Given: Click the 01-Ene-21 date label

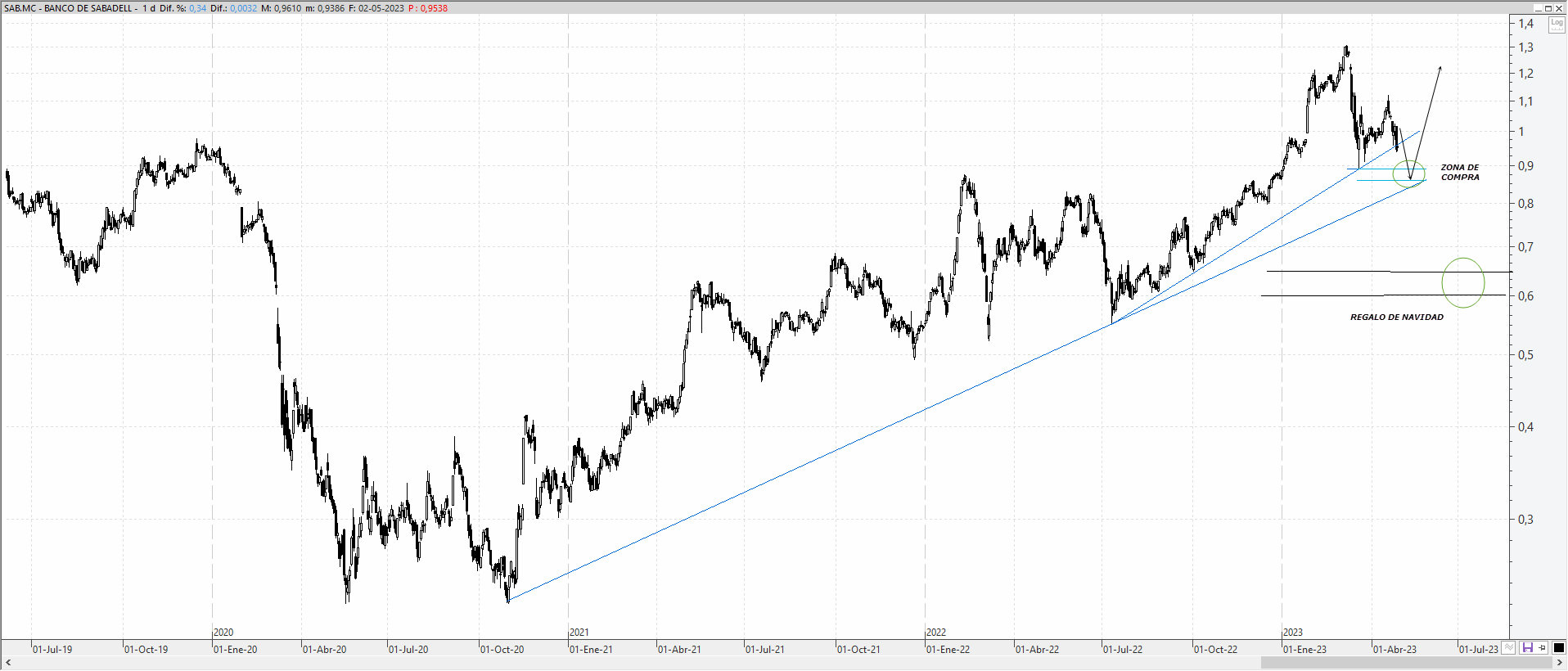Looking at the screenshot, I should coord(591,650).
